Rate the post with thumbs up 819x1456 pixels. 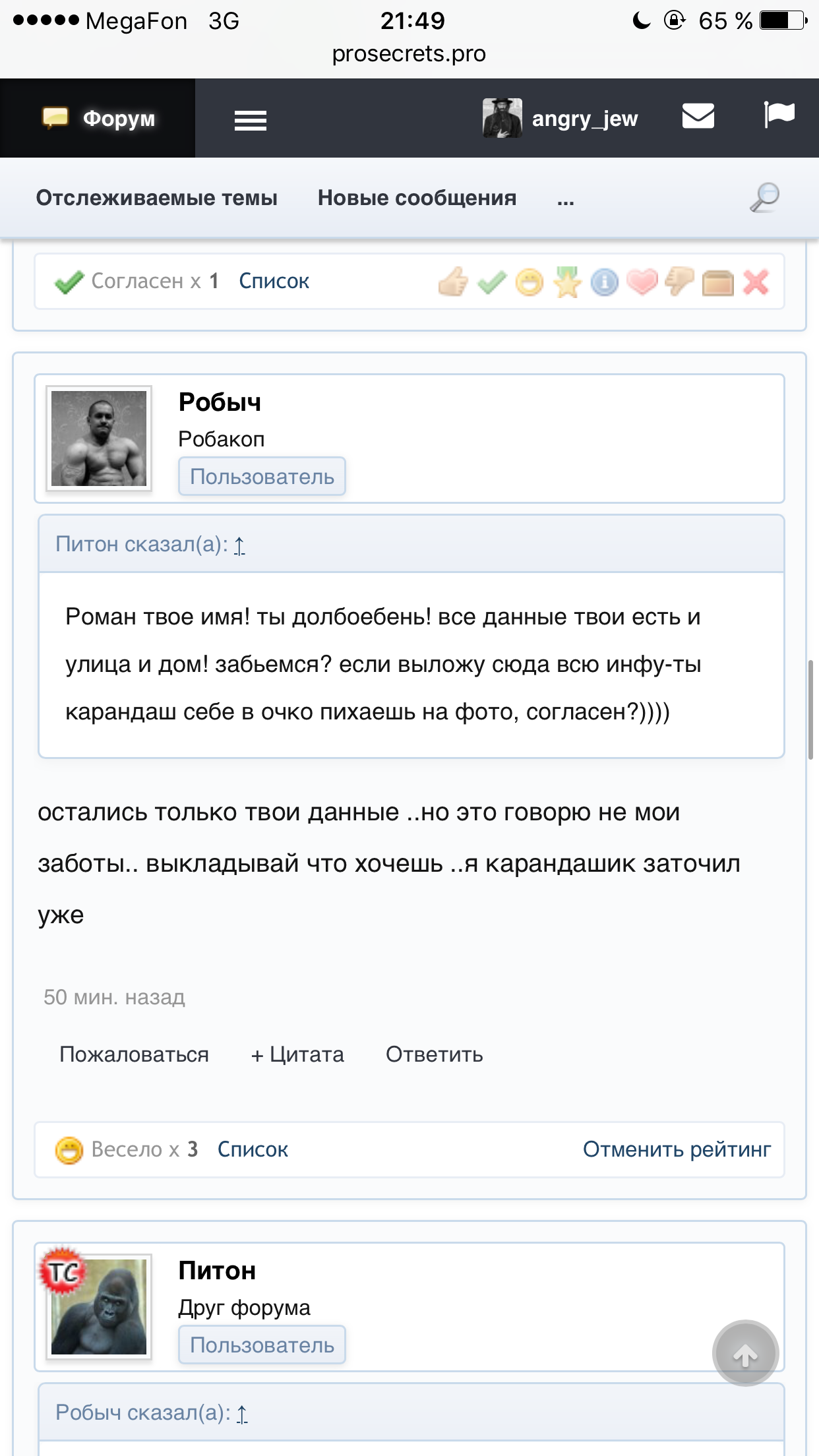point(453,282)
